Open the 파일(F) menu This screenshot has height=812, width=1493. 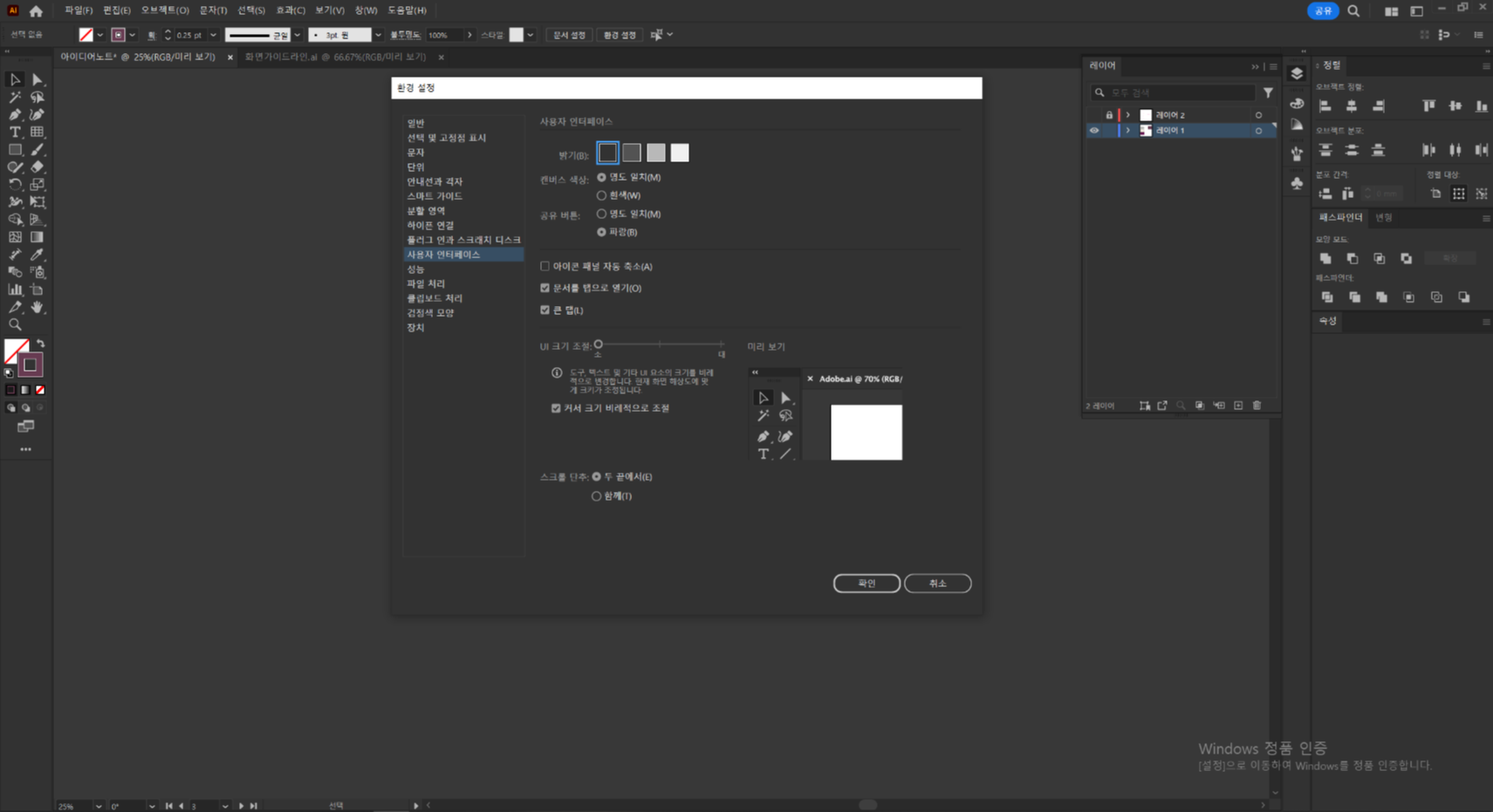coord(79,10)
